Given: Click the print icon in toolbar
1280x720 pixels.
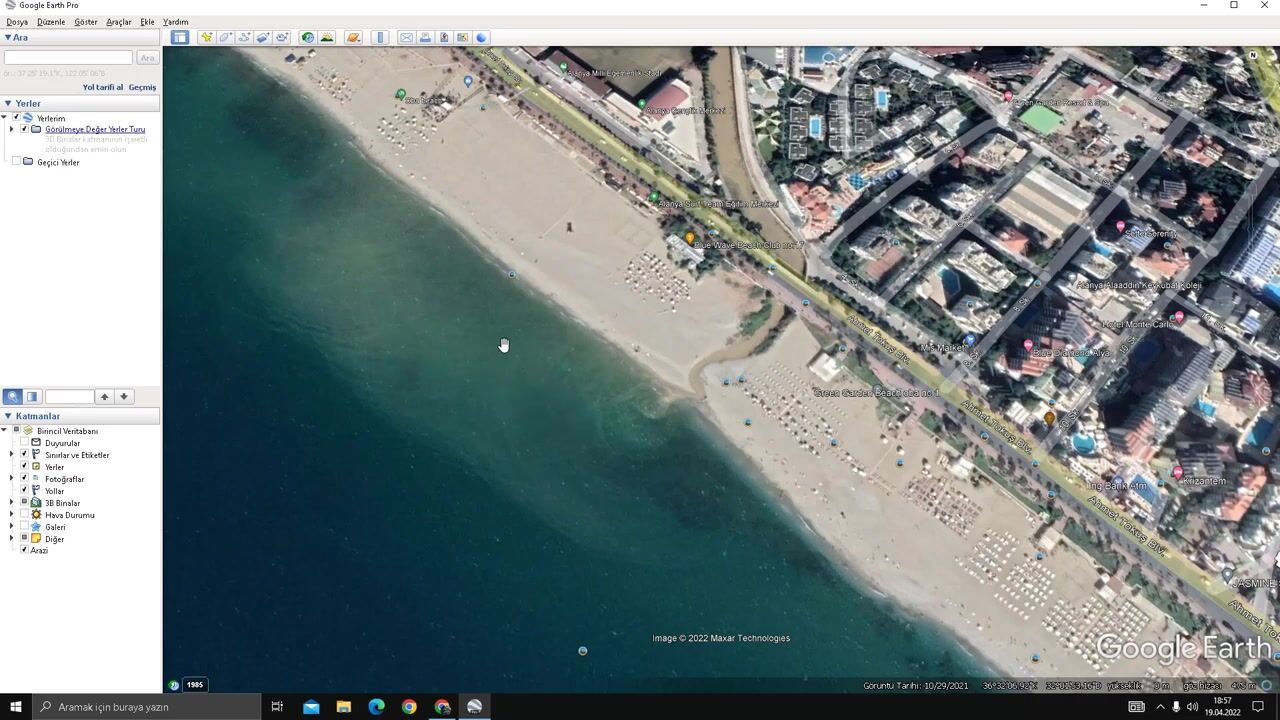Looking at the screenshot, I should (x=425, y=37).
